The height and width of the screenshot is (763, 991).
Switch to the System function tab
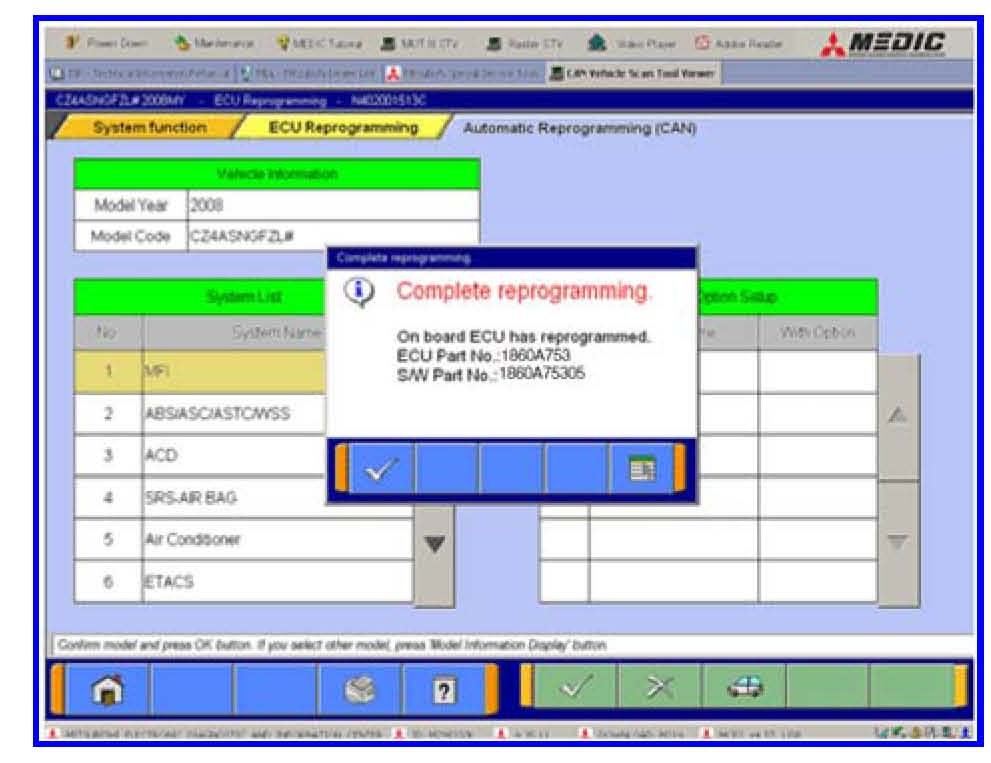[150, 128]
